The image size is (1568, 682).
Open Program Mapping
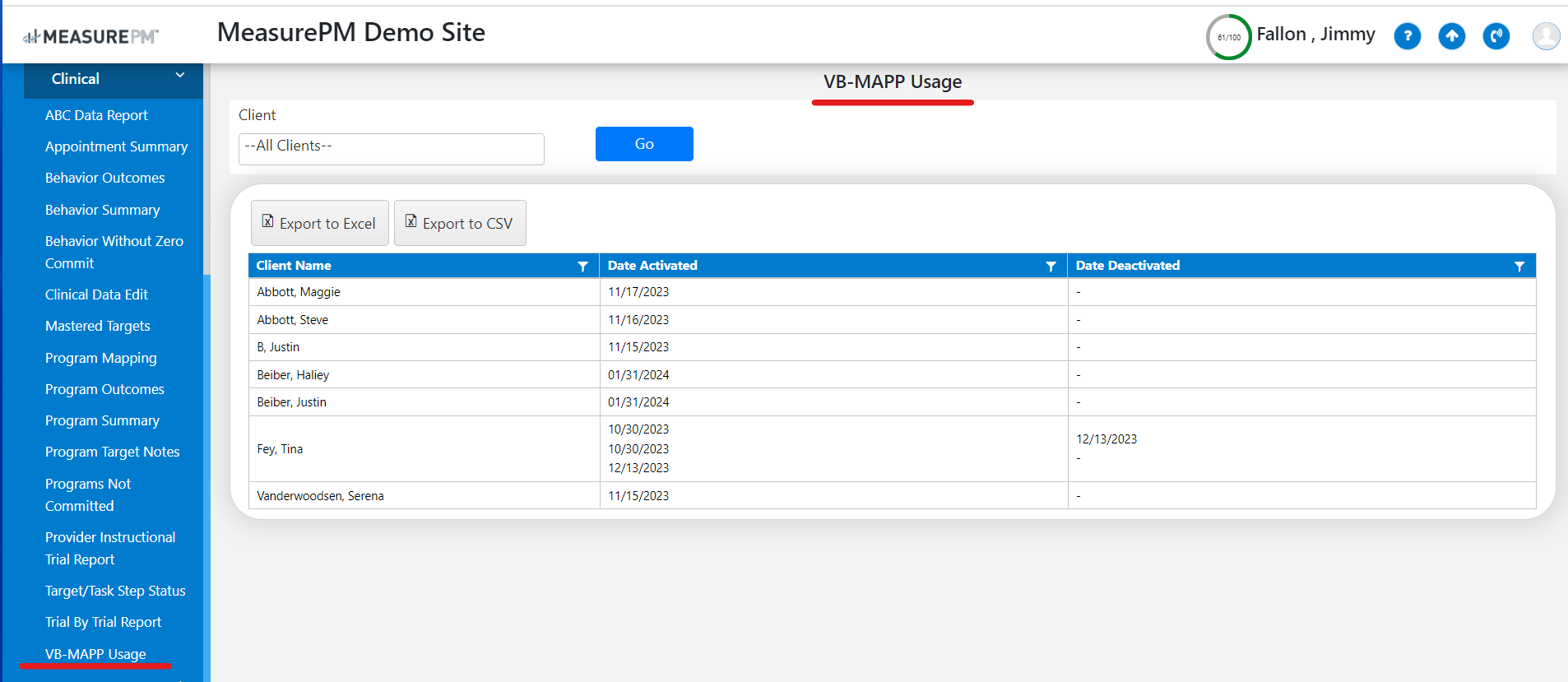(x=100, y=358)
